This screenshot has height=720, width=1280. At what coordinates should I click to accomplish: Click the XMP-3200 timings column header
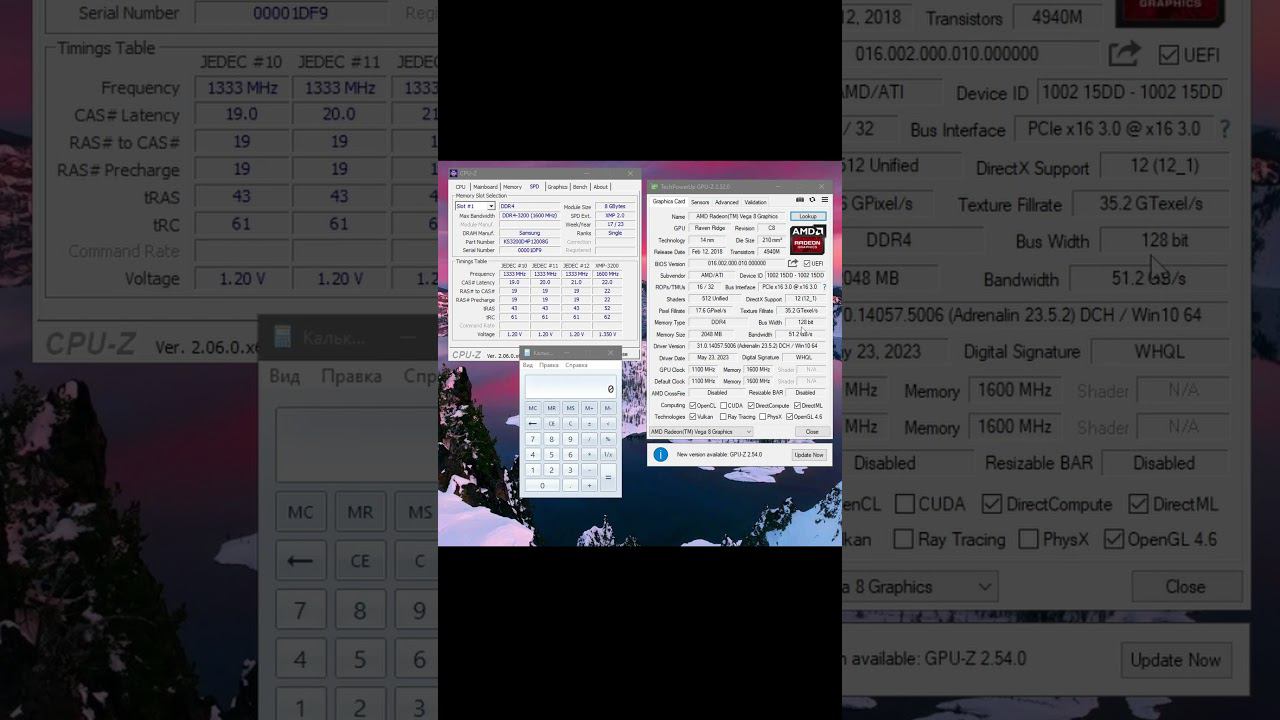(606, 266)
